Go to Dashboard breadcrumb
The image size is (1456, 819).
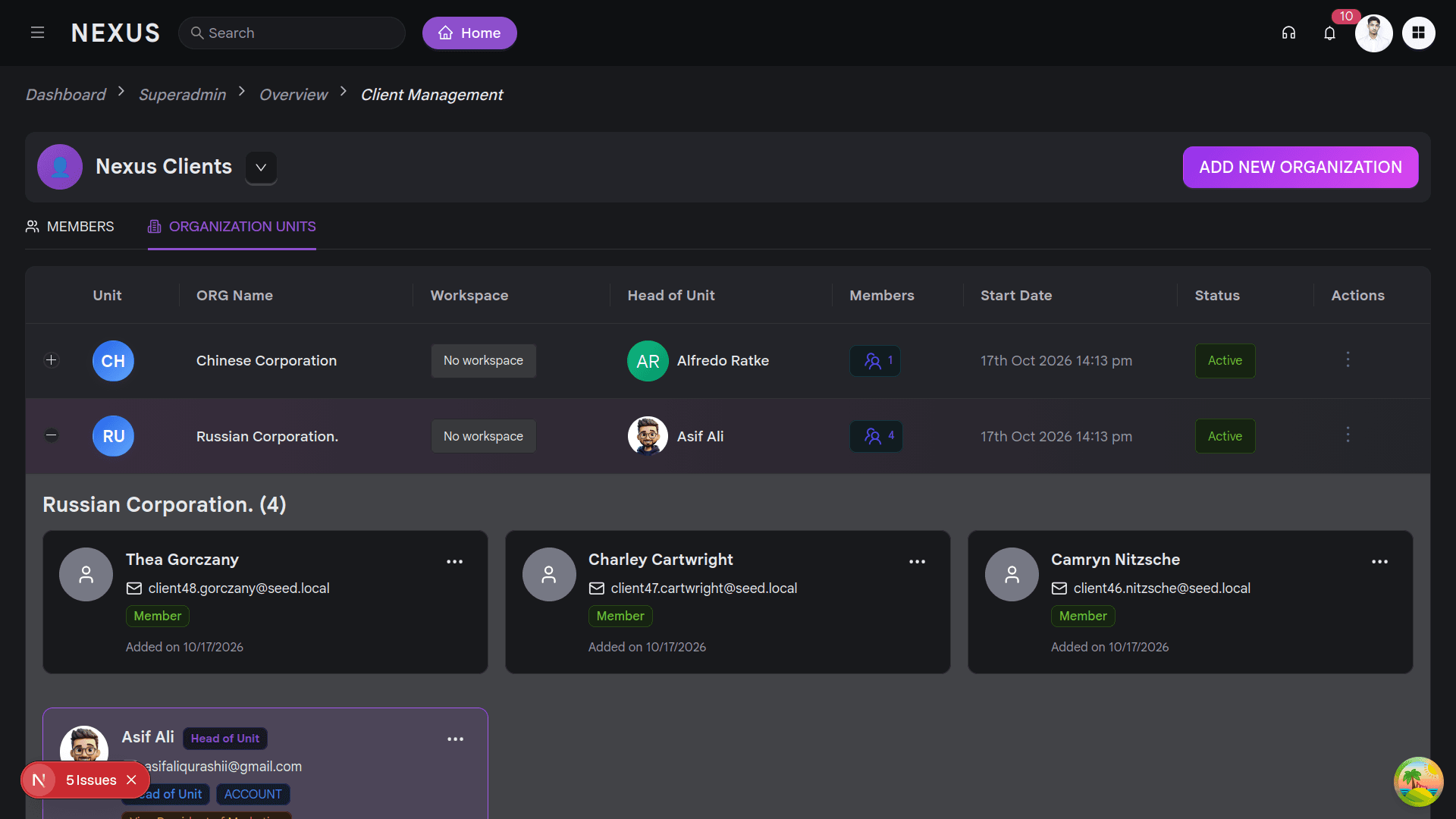[x=66, y=95]
